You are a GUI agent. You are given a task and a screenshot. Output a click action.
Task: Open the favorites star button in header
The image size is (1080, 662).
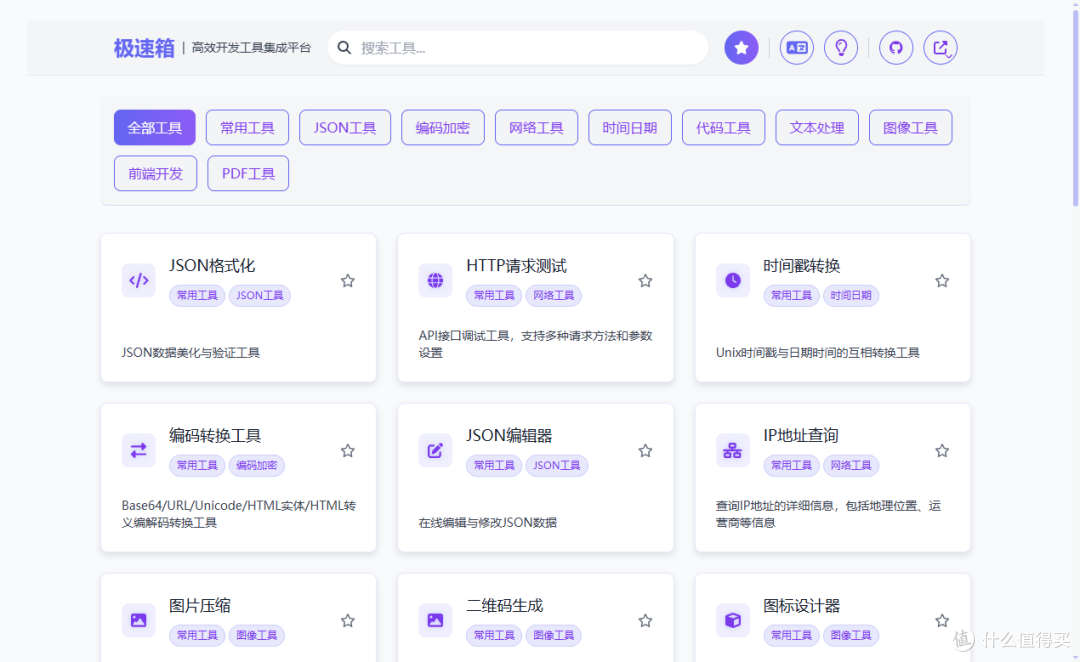coord(741,48)
